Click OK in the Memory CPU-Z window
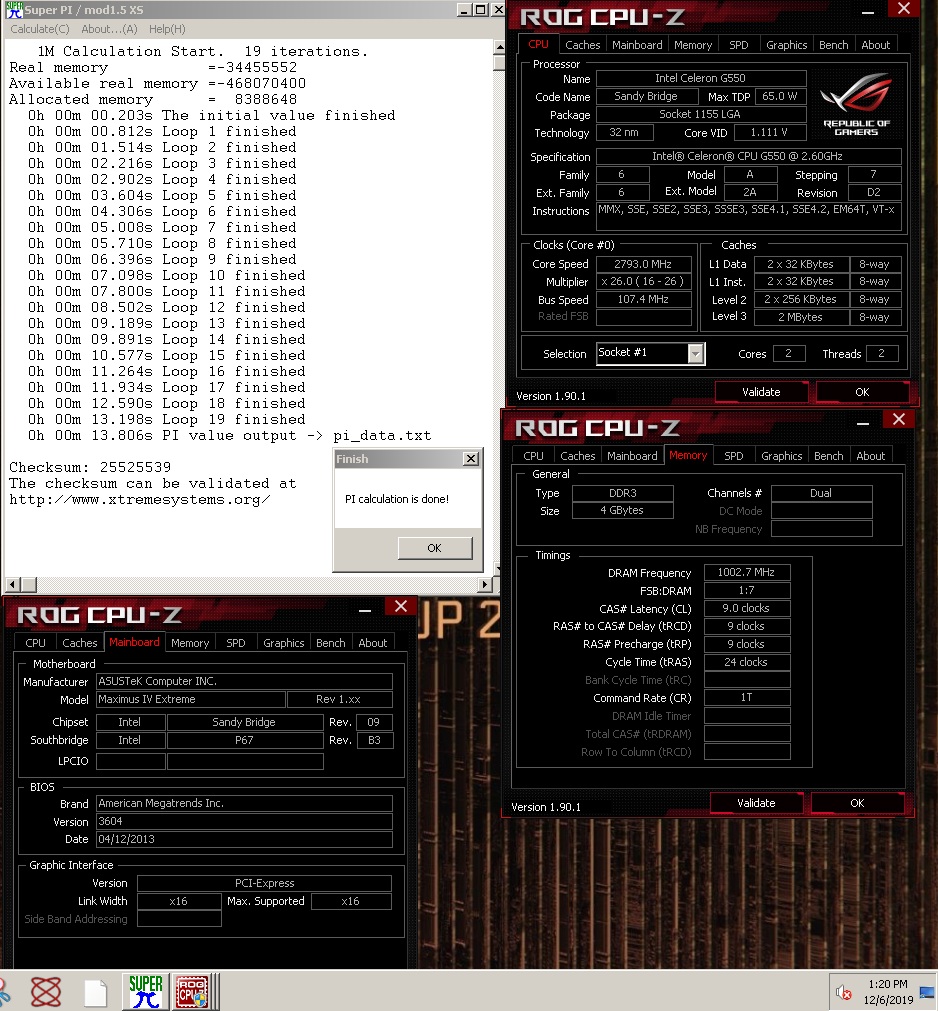The height and width of the screenshot is (1011, 938). 857,803
